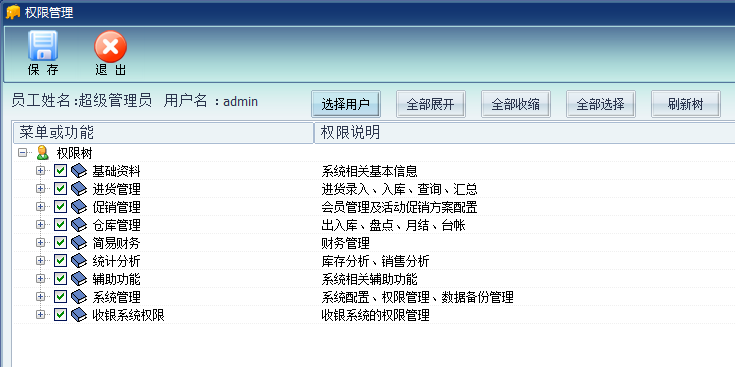The image size is (735, 367).
Task: Expand the 促销管理 tree node
Action: (40, 207)
